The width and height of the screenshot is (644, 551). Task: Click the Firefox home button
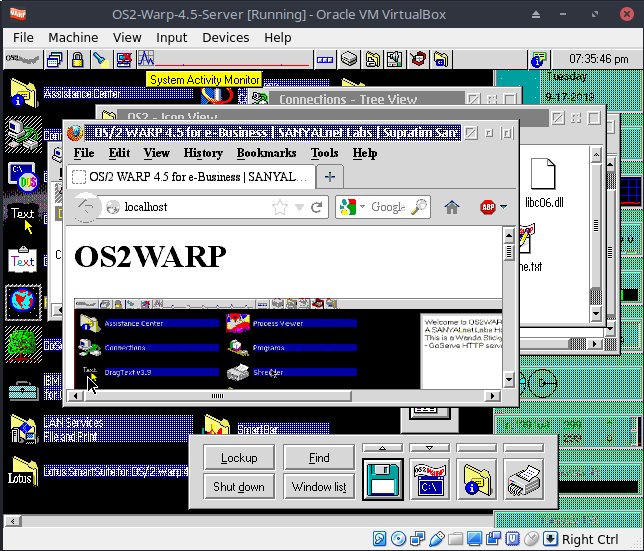point(451,207)
